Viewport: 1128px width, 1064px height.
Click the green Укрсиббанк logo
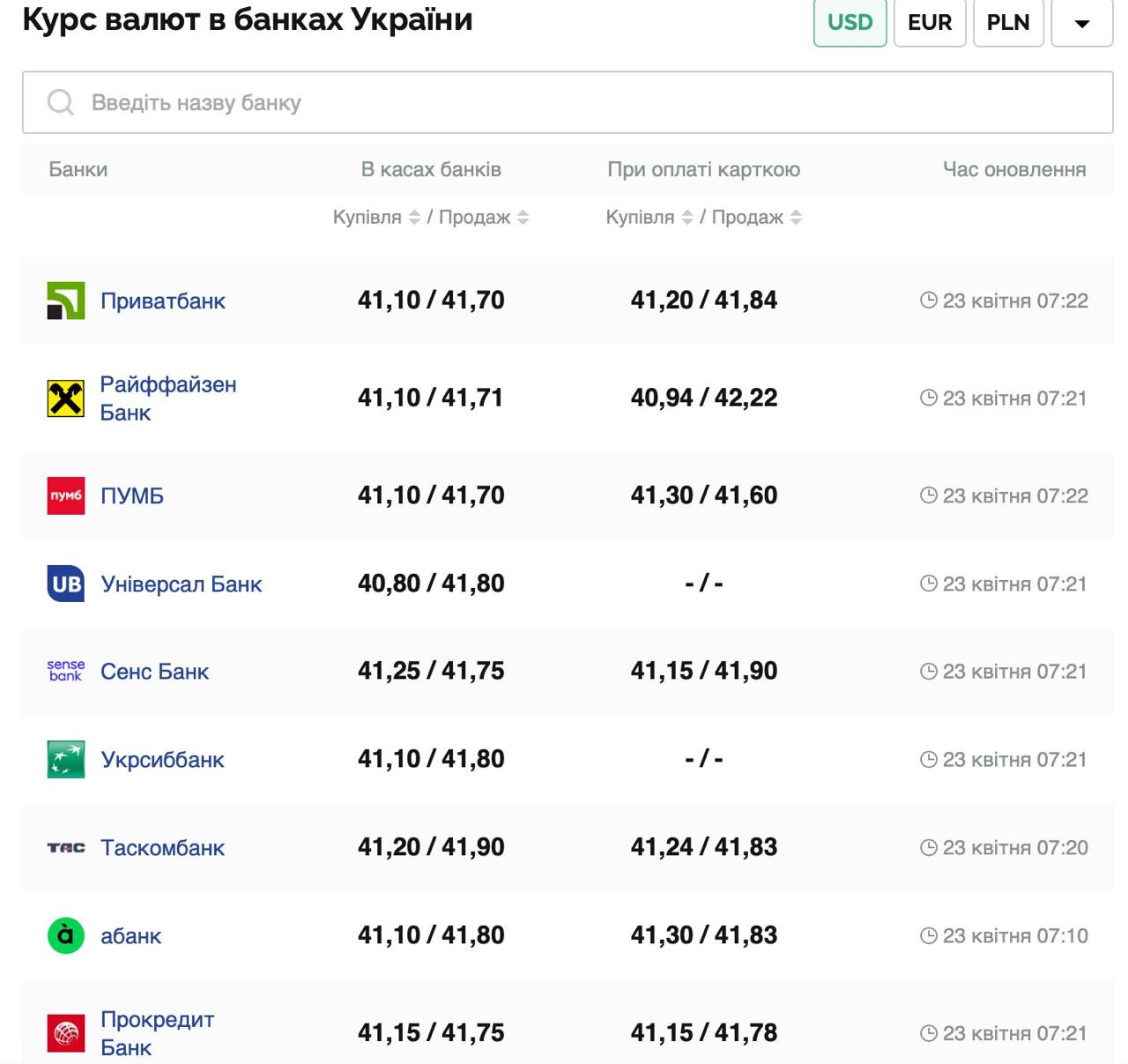click(x=66, y=759)
